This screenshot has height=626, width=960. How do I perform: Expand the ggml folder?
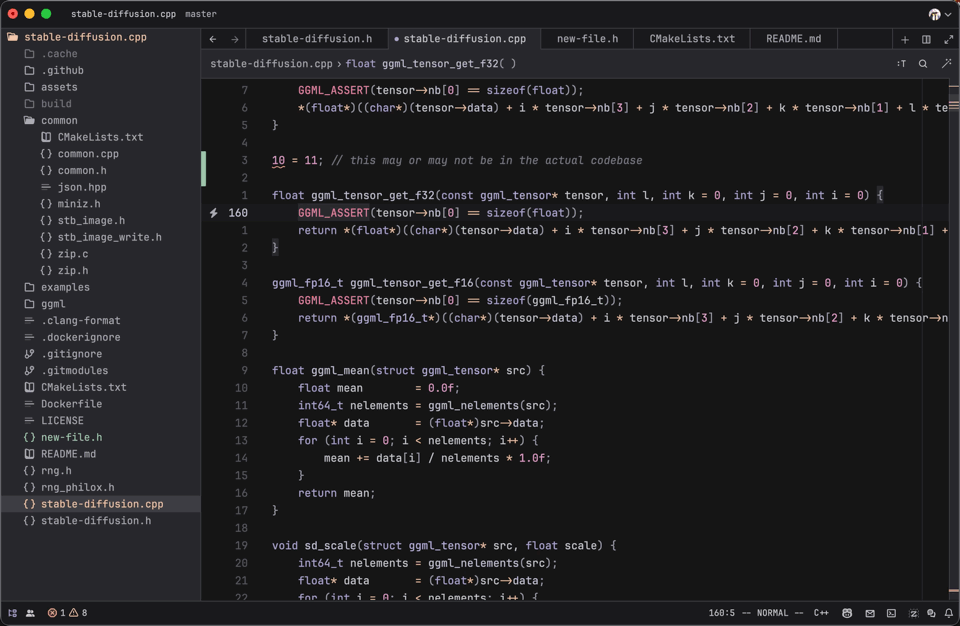click(100, 304)
